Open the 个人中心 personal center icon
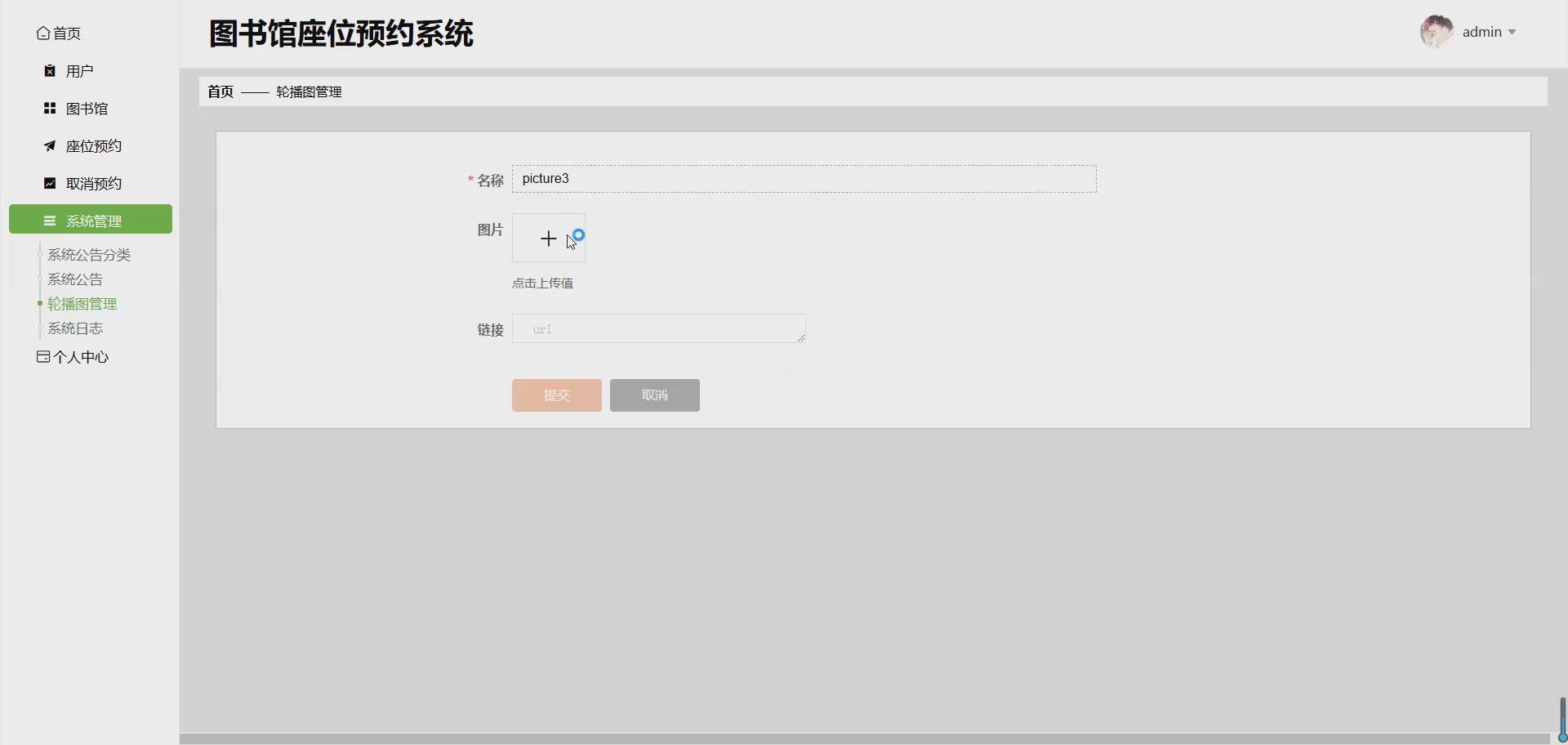Screen dimensions: 1568x745 [42, 356]
